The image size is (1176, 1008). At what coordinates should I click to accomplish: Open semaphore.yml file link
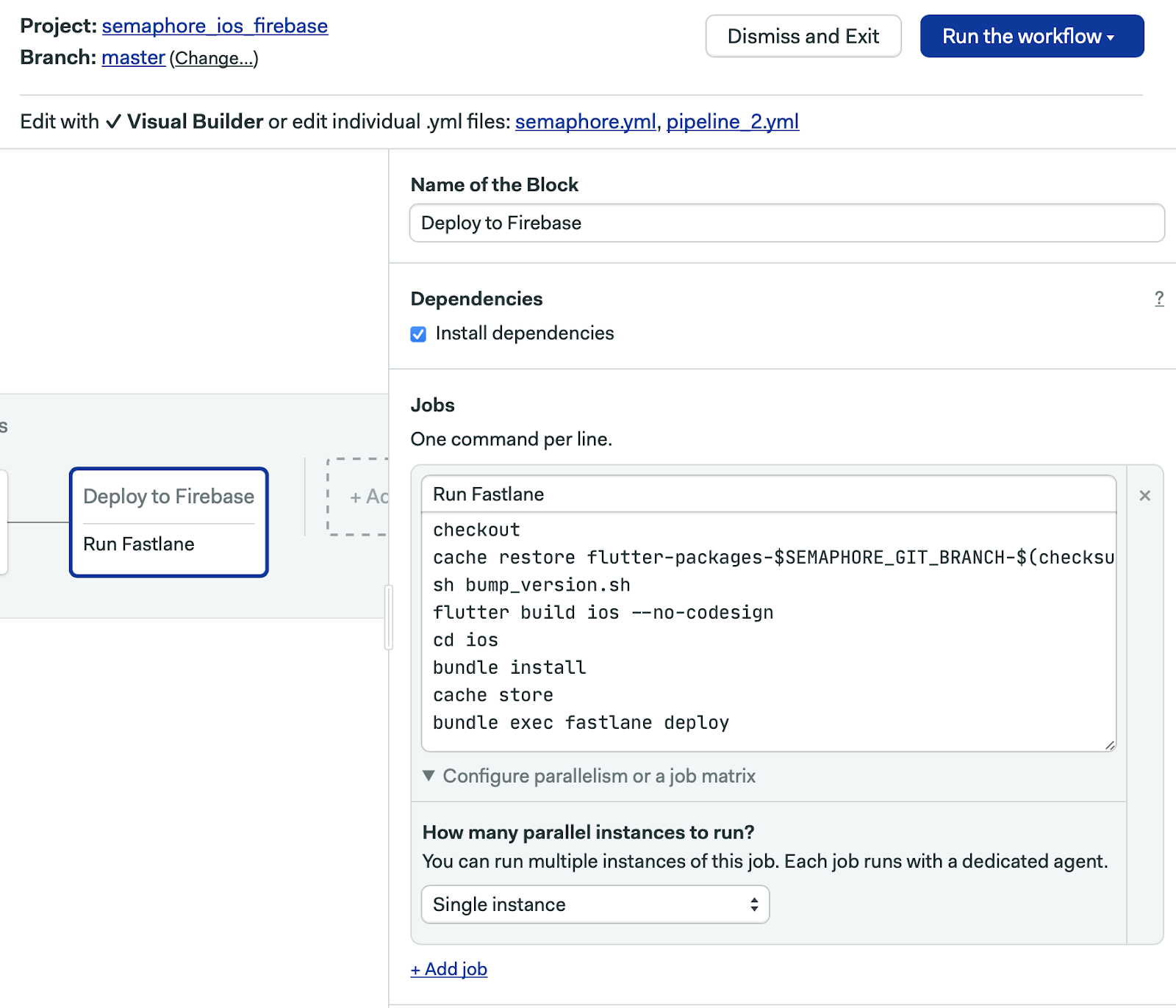[x=586, y=121]
